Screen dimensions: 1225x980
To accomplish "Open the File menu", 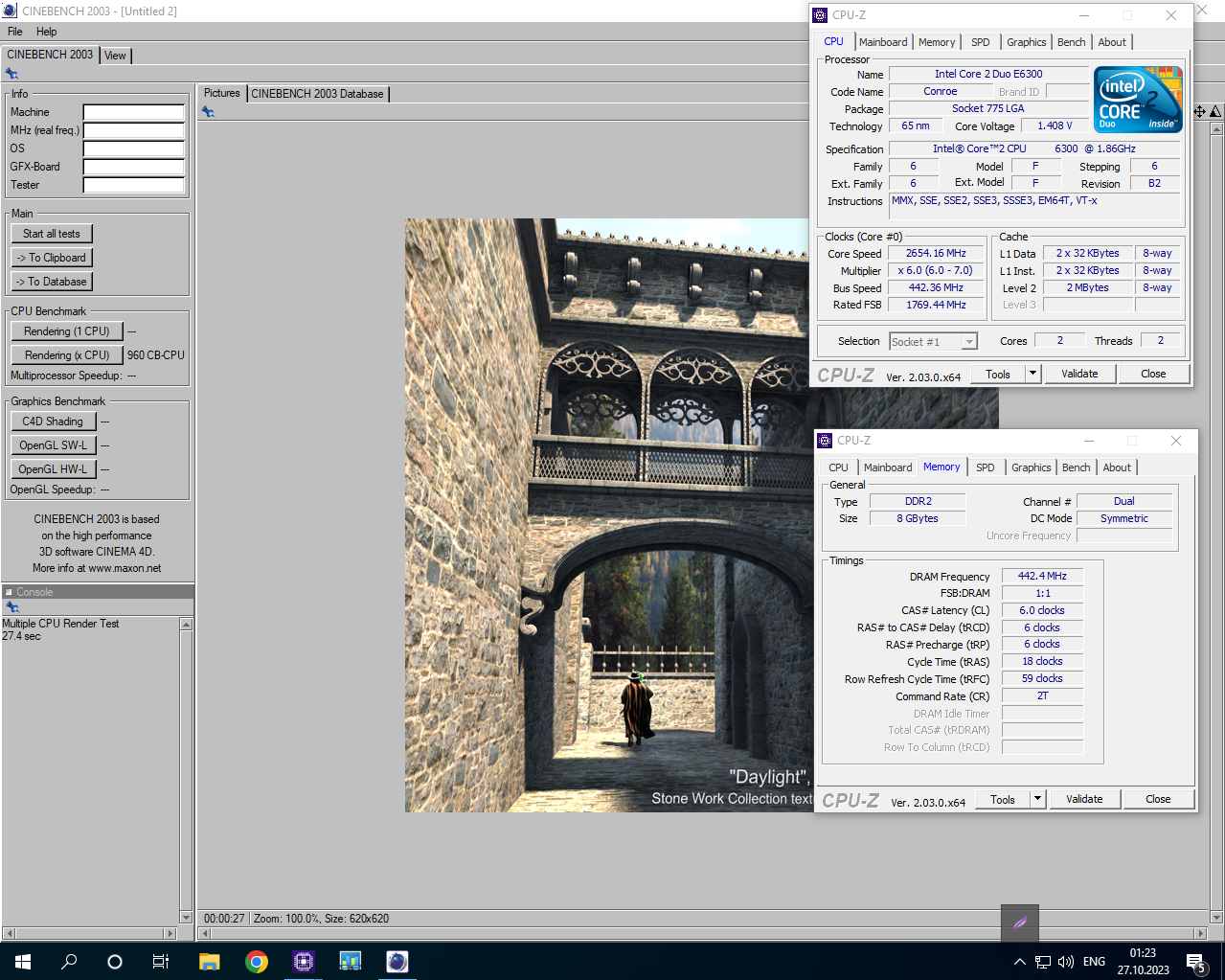I will point(15,32).
